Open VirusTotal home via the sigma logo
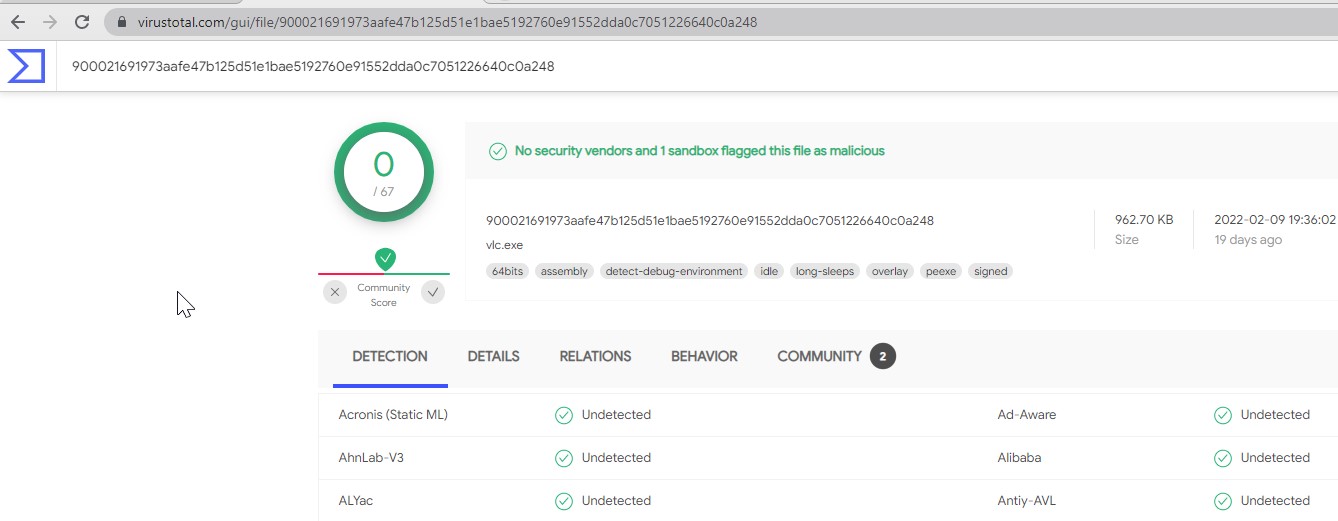 tap(27, 66)
